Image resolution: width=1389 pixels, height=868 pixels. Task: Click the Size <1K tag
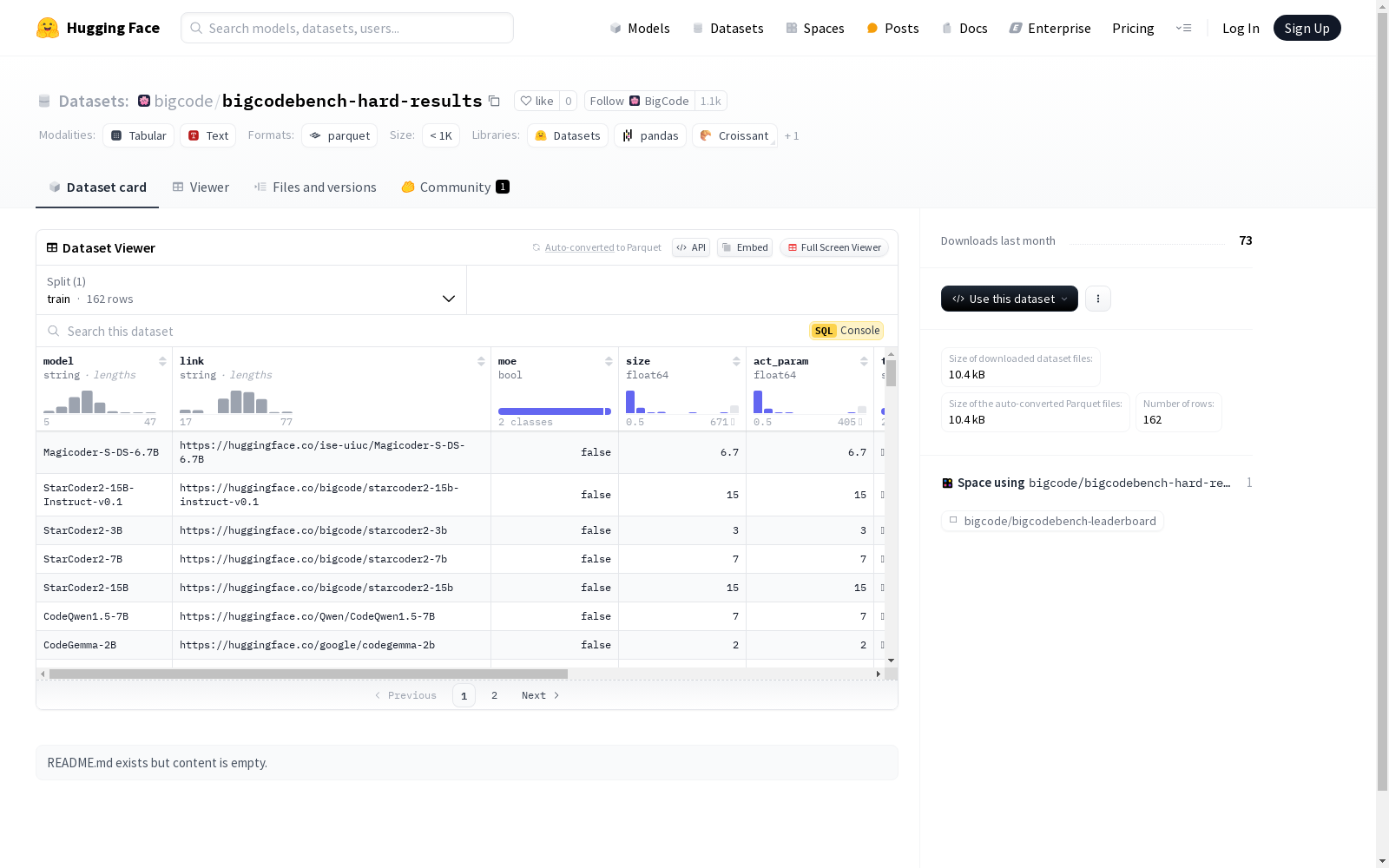(x=441, y=135)
